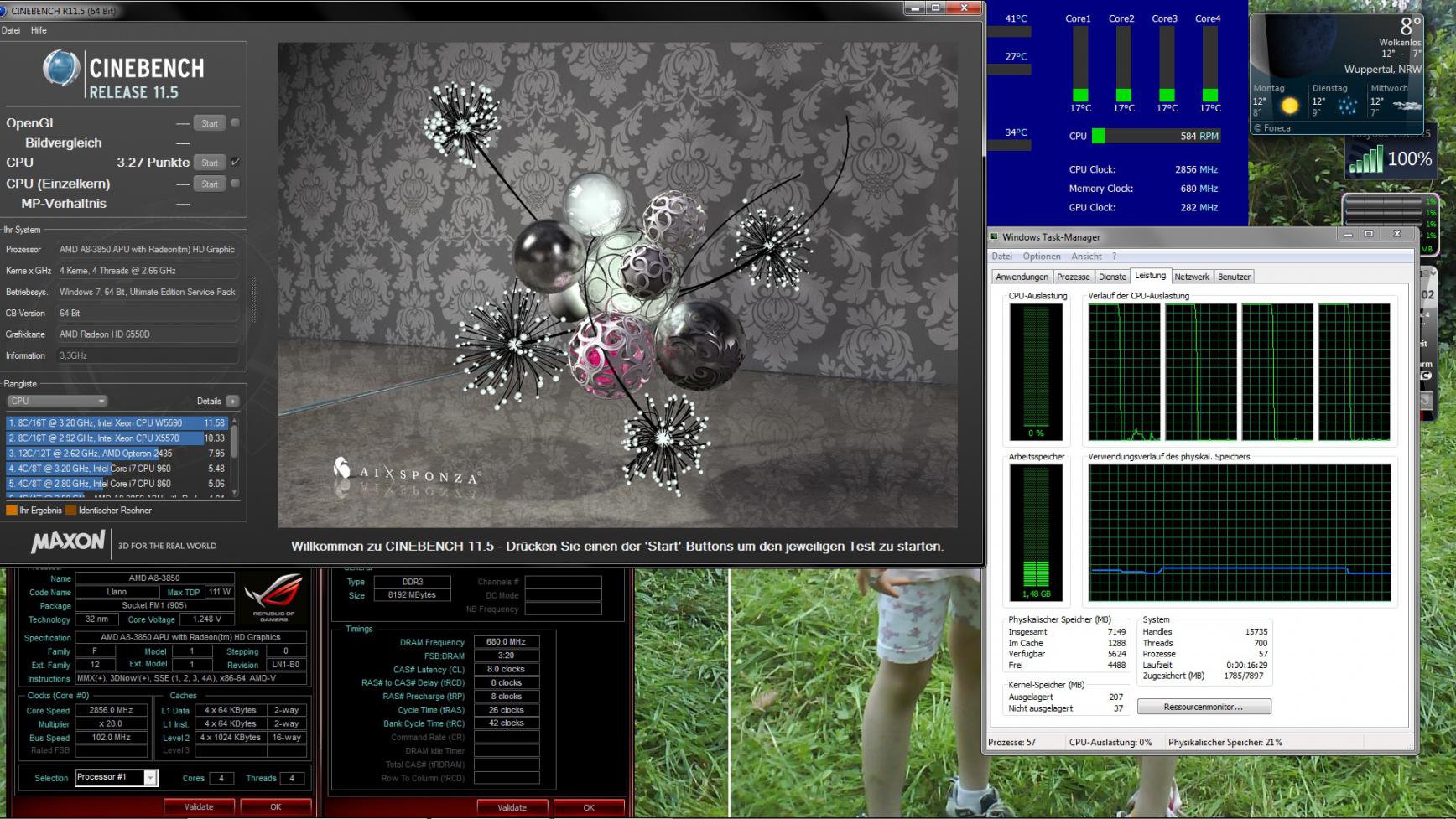Screen dimensions: 1456x819
Task: Open the Rangliste CPU dropdown
Action: point(57,401)
